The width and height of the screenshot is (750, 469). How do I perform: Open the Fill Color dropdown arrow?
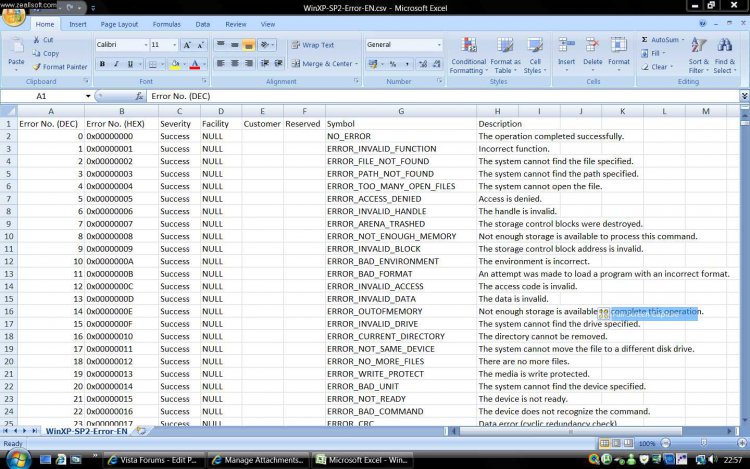pyautogui.click(x=185, y=64)
